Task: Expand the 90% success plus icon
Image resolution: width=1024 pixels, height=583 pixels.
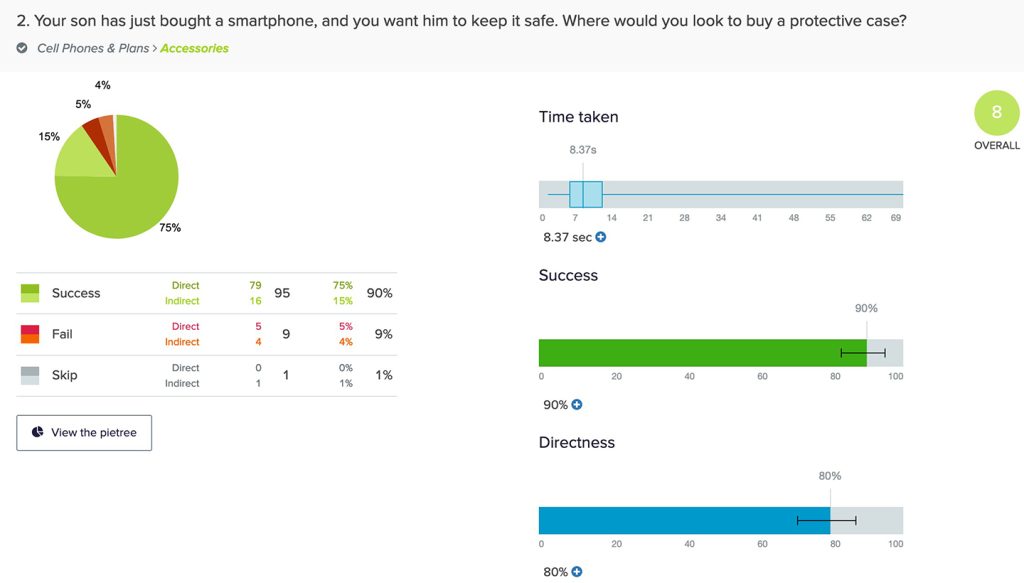Action: (577, 405)
